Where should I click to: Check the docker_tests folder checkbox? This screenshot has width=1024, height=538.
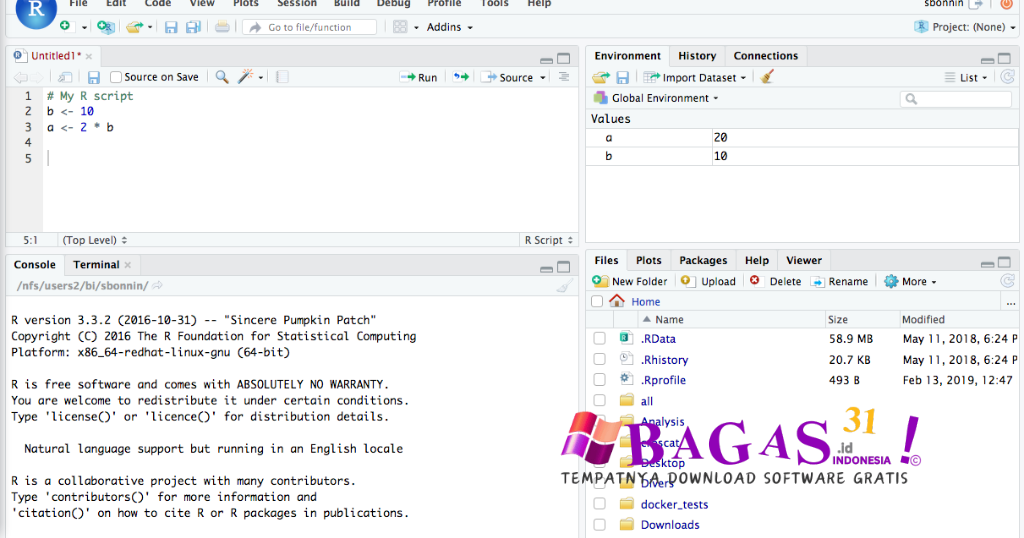[x=599, y=504]
